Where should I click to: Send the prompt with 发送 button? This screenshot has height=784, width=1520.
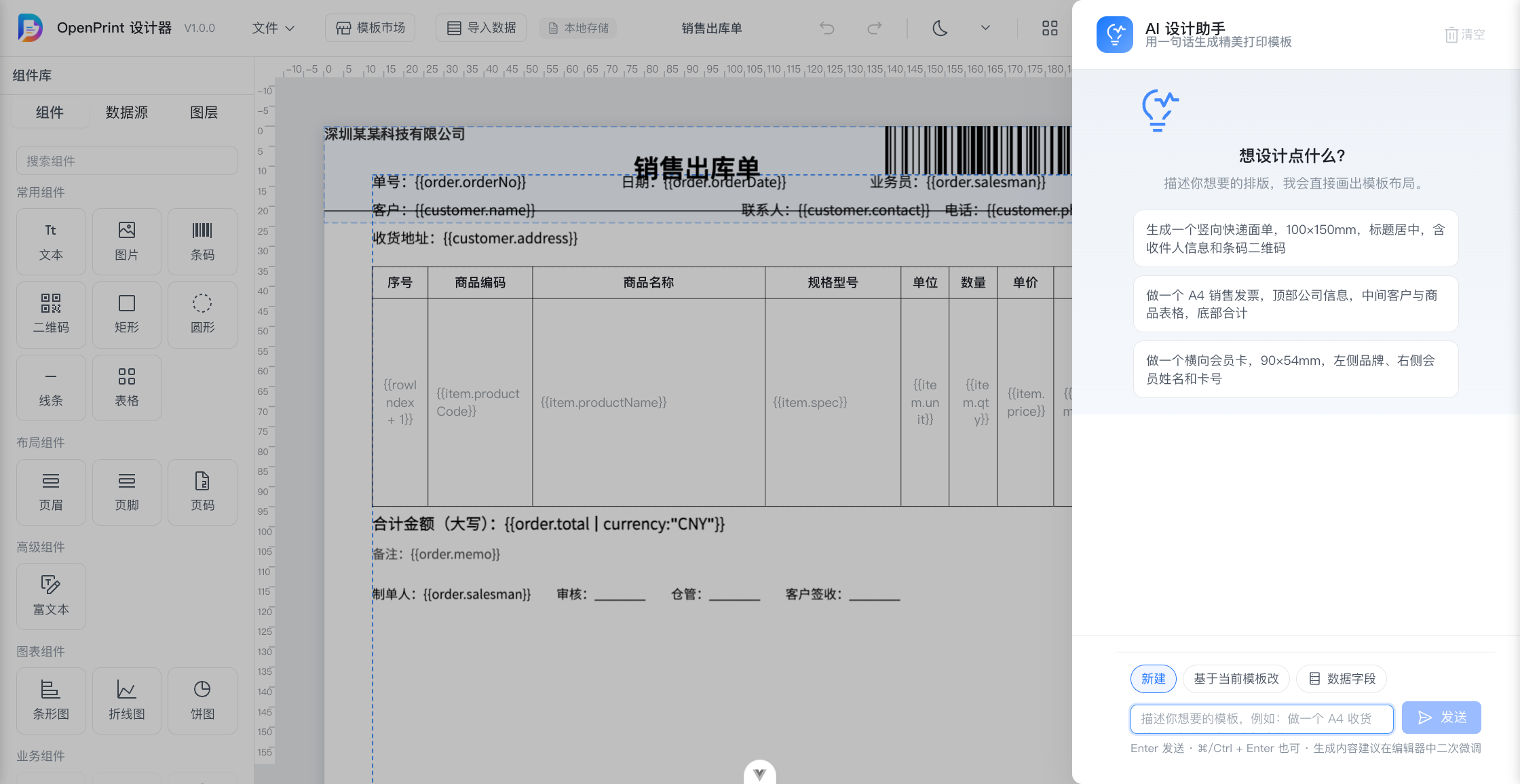coord(1441,718)
